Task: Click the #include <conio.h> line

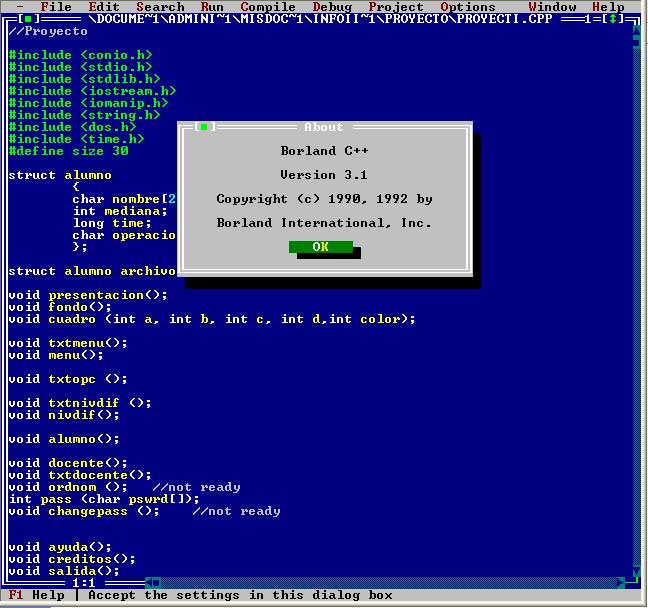Action: (80, 55)
